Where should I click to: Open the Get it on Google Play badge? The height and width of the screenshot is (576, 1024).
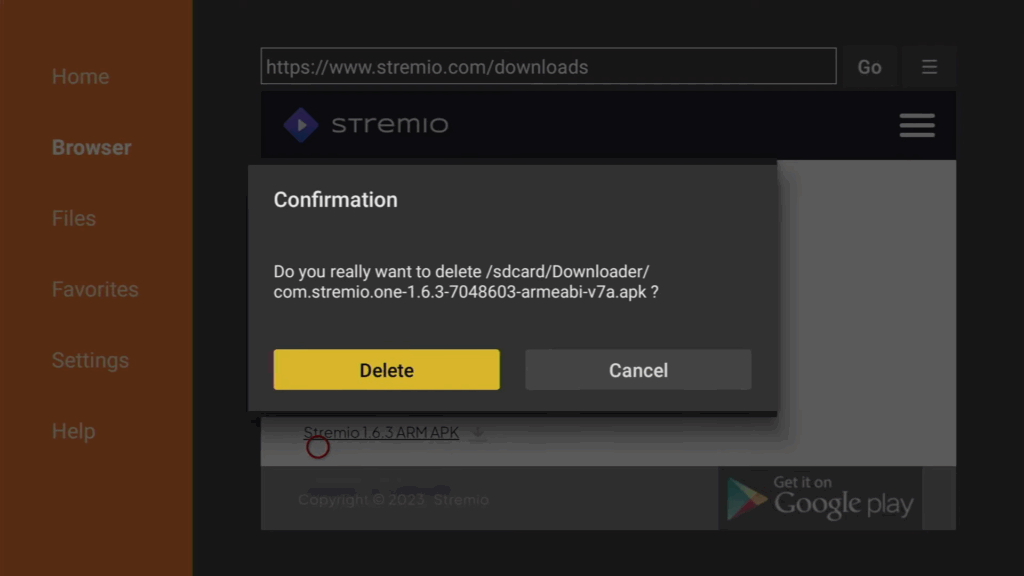(x=820, y=498)
